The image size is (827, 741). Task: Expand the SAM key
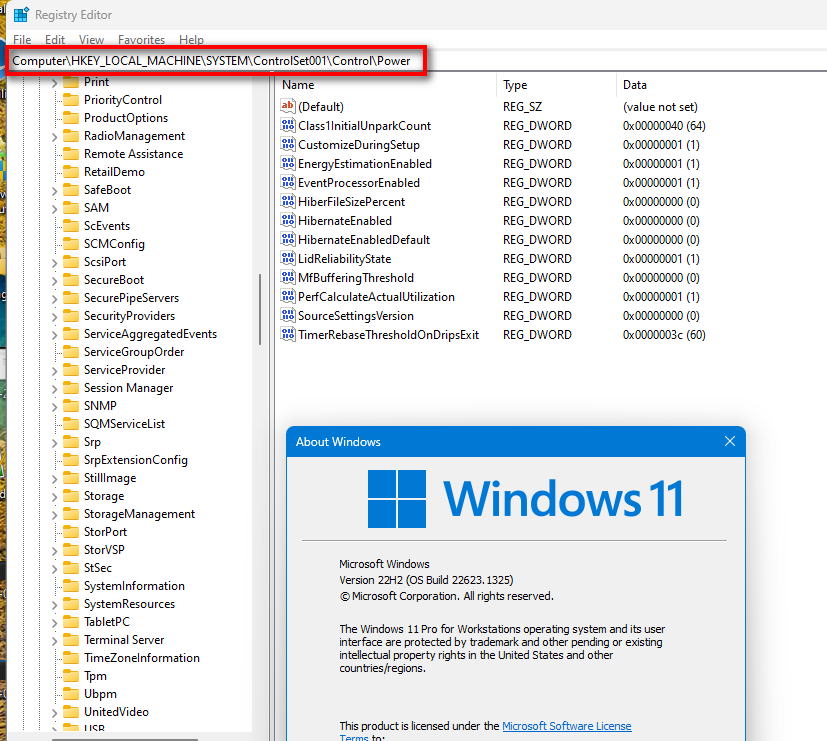(54, 209)
